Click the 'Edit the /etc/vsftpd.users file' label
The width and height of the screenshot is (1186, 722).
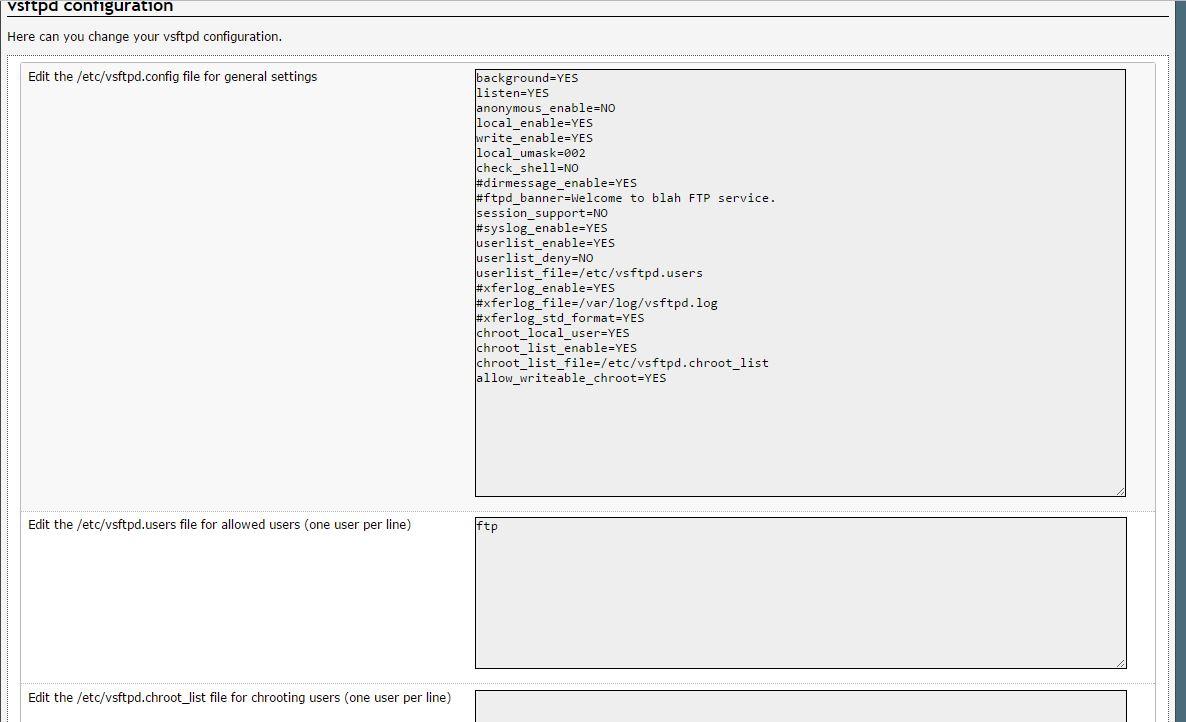point(219,525)
